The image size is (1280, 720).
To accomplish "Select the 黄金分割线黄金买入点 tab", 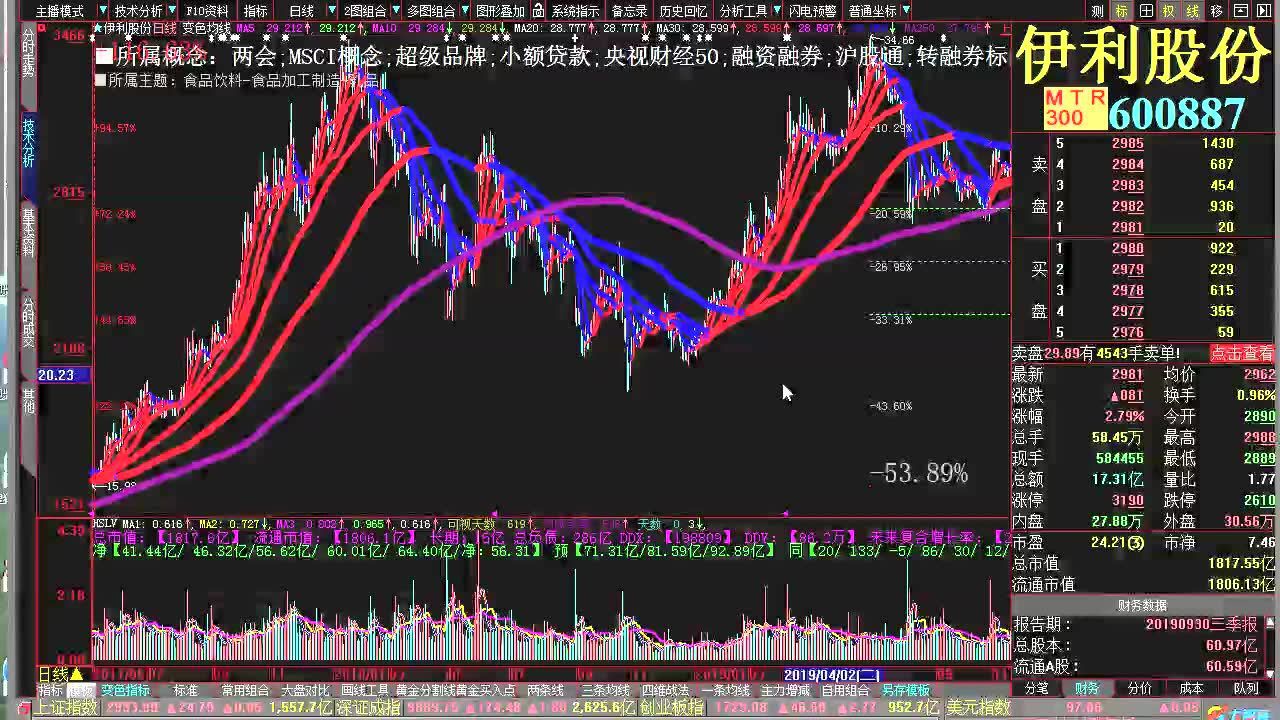I will 455,690.
